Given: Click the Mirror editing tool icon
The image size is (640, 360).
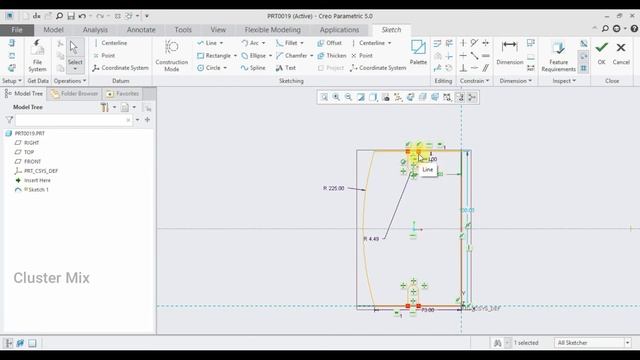Looking at the screenshot, I should click(x=437, y=56).
